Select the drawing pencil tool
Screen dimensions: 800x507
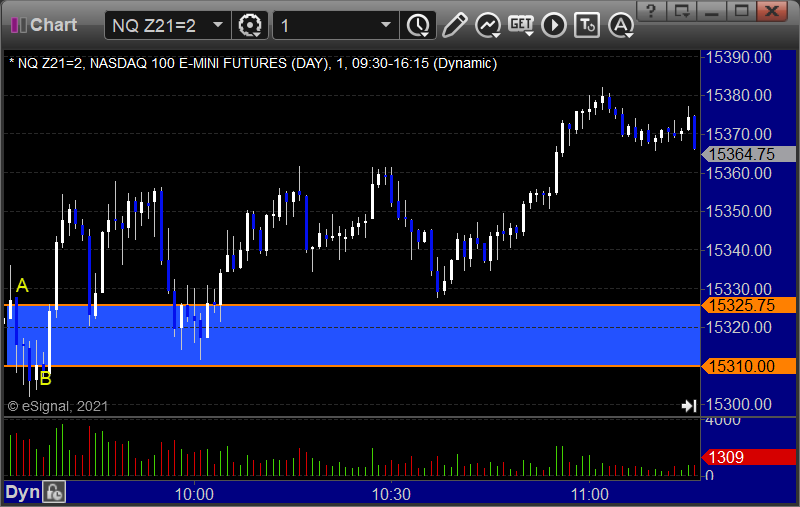coord(455,25)
